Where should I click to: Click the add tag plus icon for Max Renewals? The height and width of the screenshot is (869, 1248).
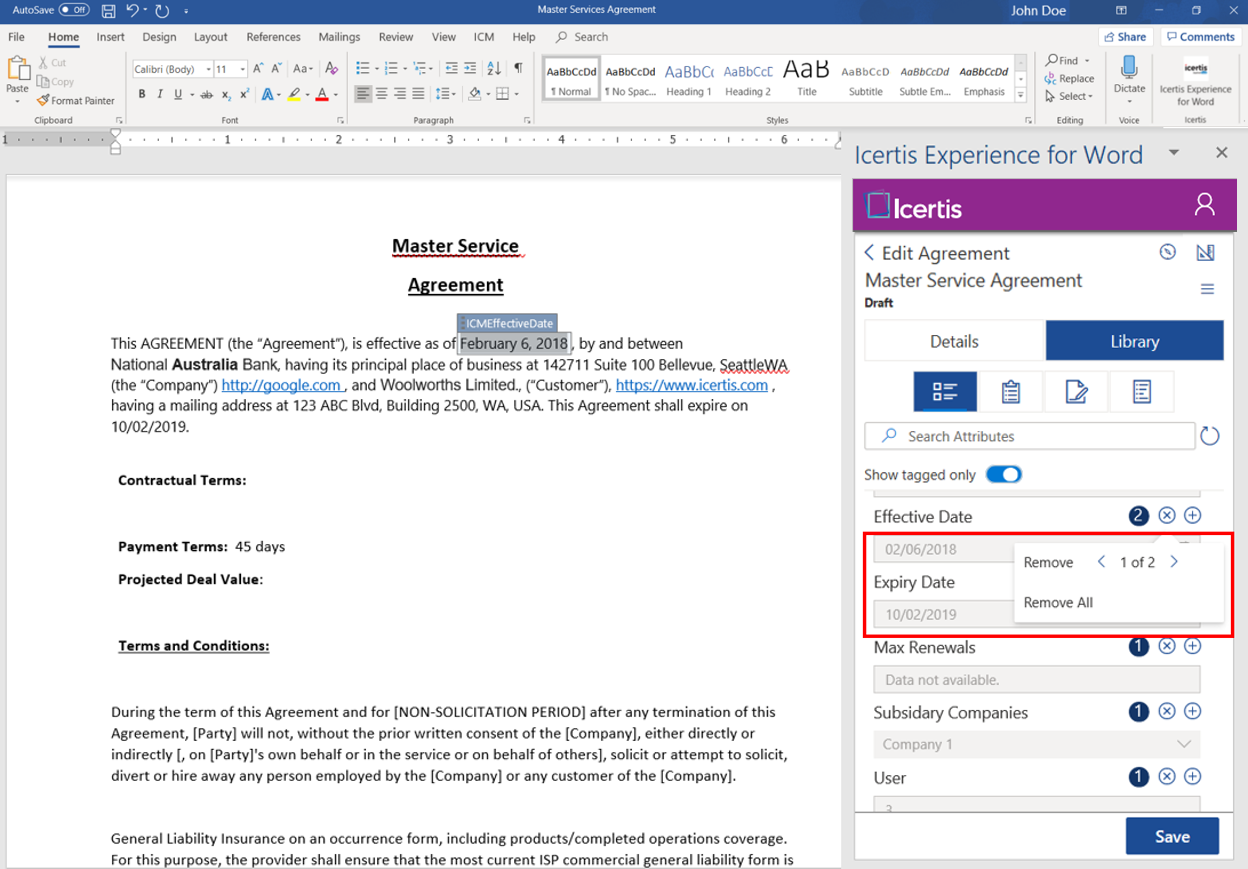(1192, 647)
